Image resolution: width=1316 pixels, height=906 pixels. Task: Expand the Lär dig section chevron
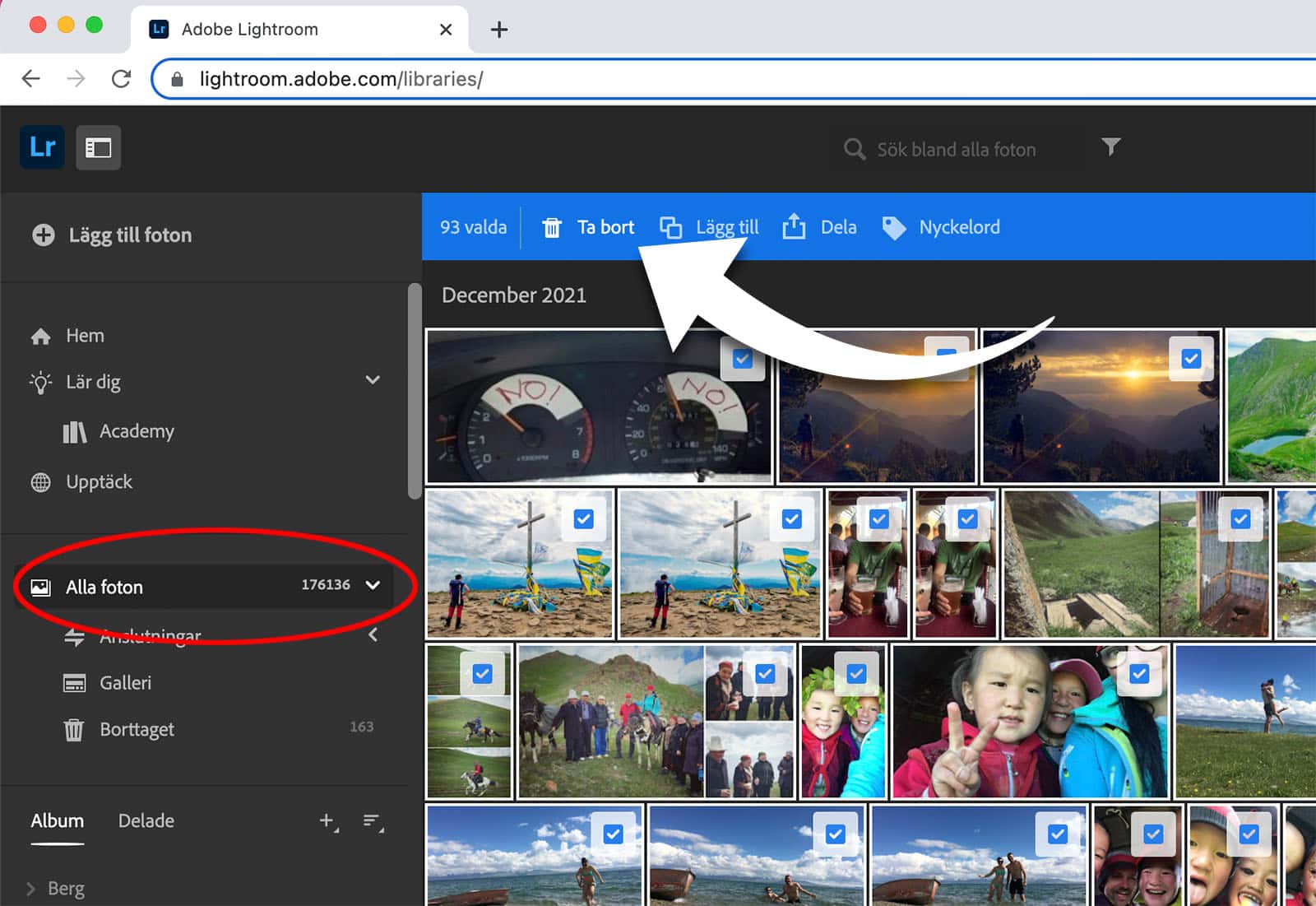tap(373, 380)
